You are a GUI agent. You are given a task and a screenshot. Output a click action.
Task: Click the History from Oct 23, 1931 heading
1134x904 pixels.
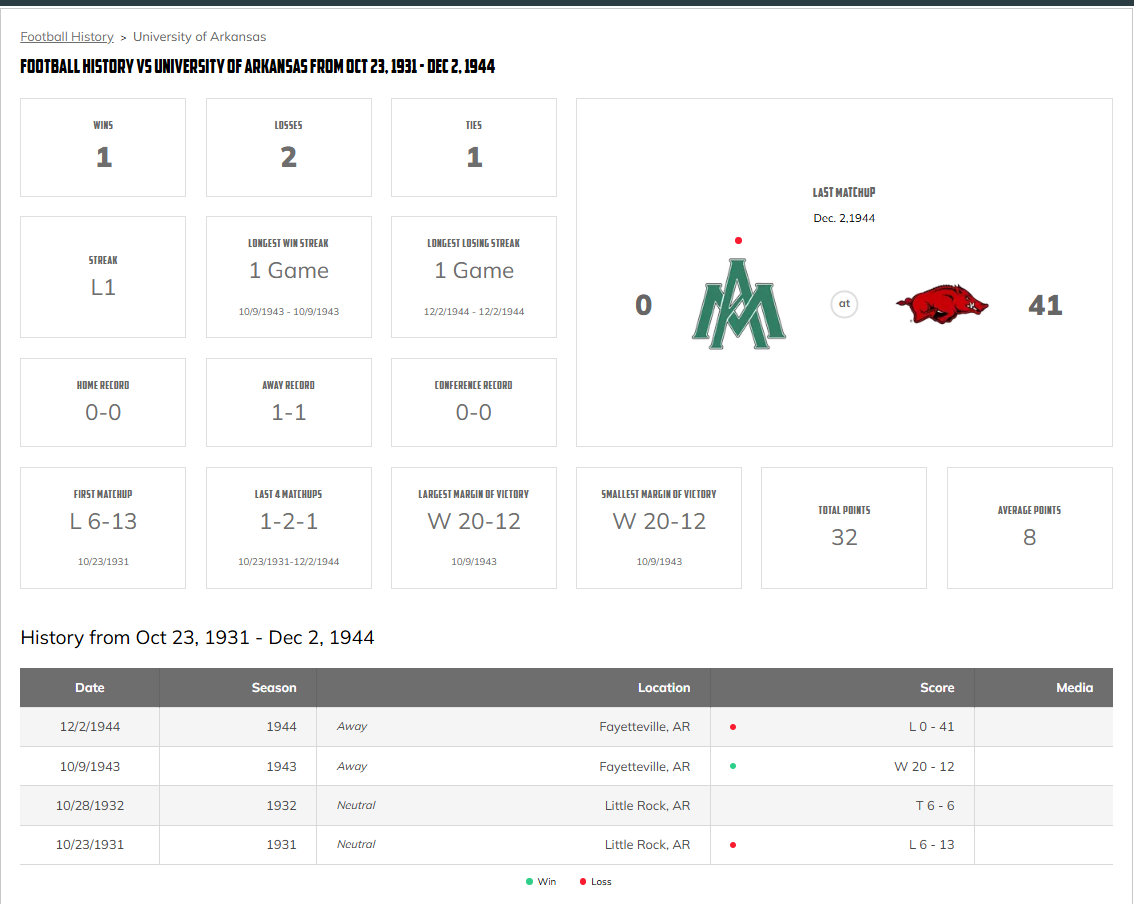click(197, 637)
